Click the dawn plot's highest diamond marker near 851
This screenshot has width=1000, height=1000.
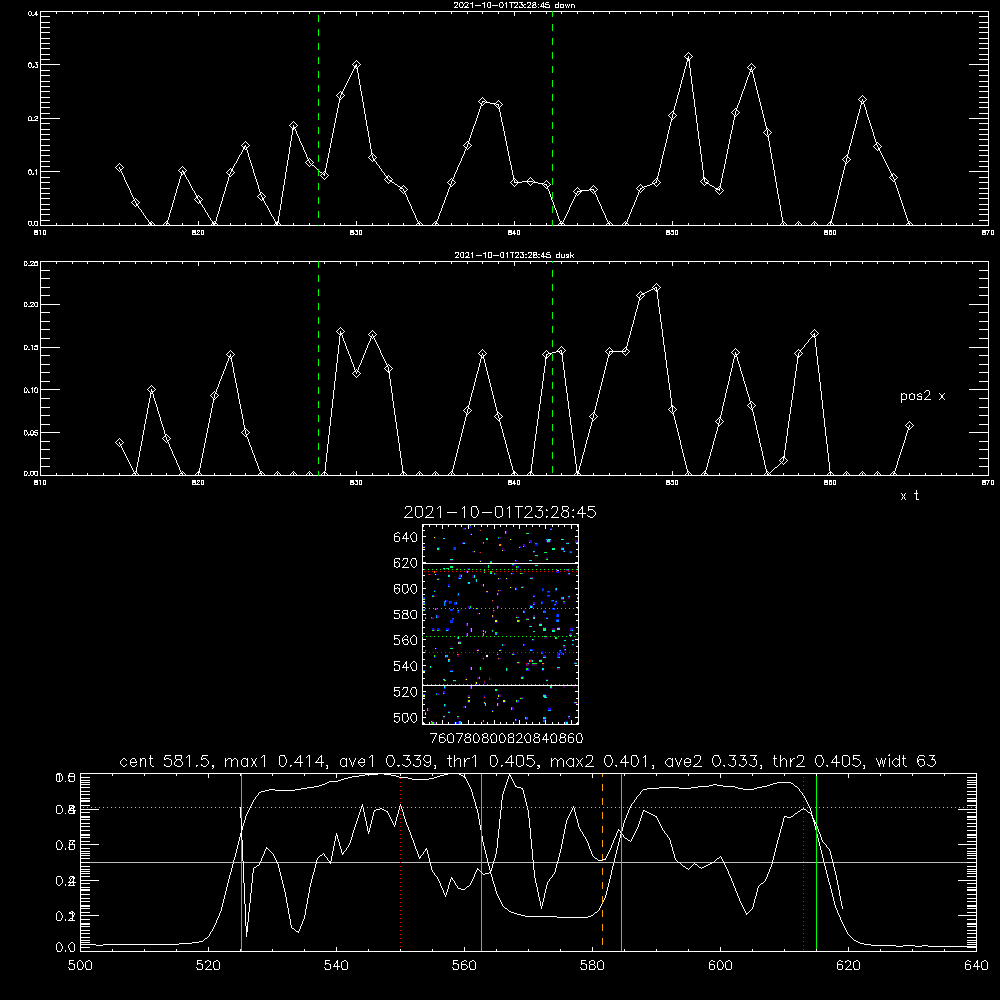tap(688, 57)
